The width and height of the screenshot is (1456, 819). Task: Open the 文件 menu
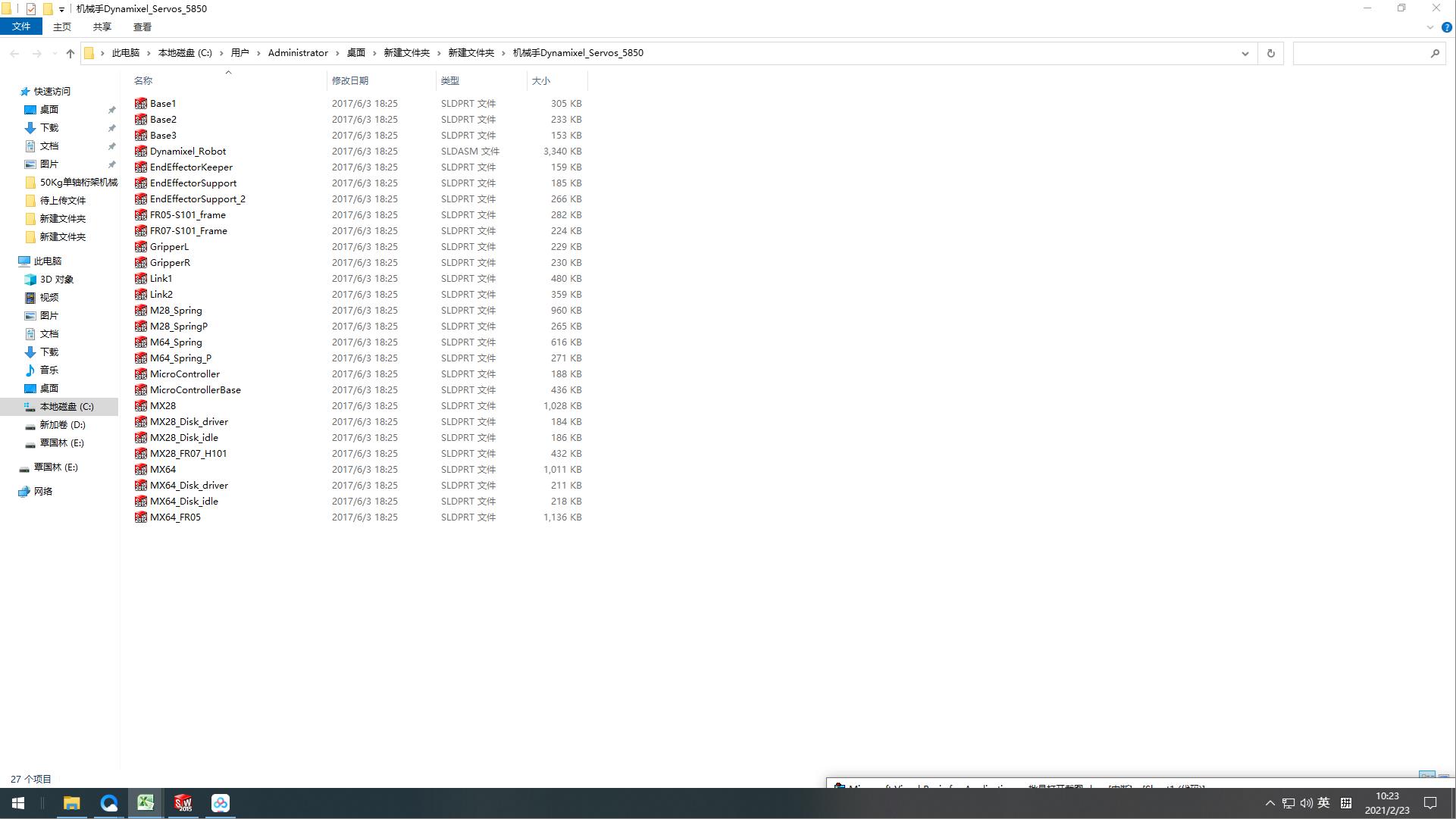tap(21, 27)
